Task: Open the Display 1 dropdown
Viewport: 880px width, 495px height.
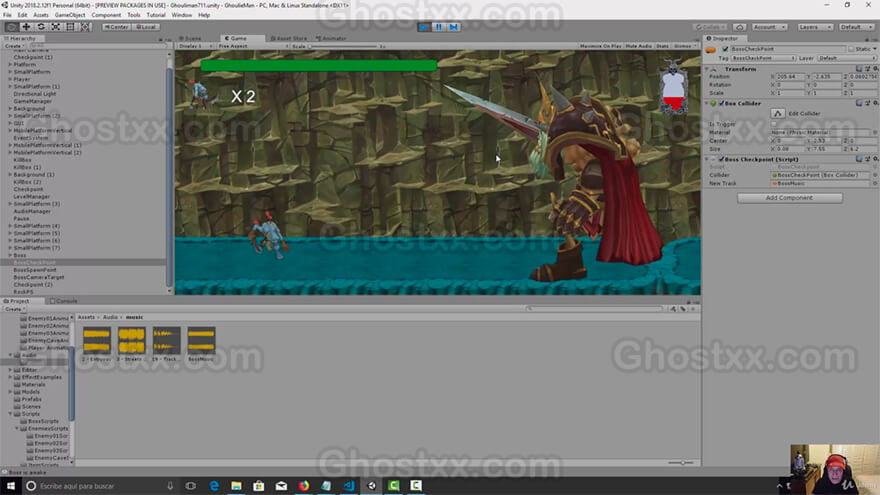Action: pyautogui.click(x=195, y=46)
